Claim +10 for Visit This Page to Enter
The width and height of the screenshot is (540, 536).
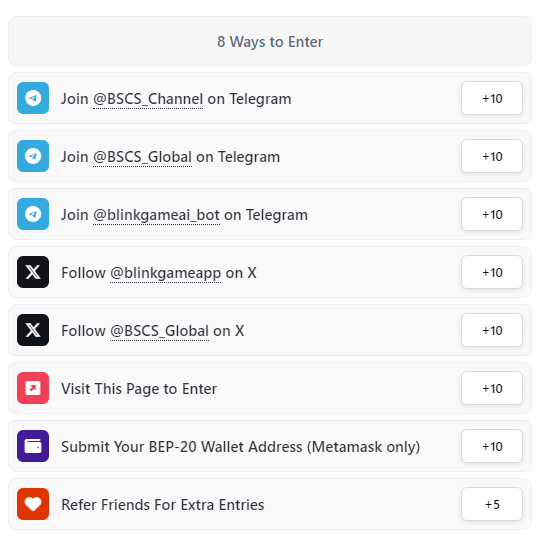(492, 388)
